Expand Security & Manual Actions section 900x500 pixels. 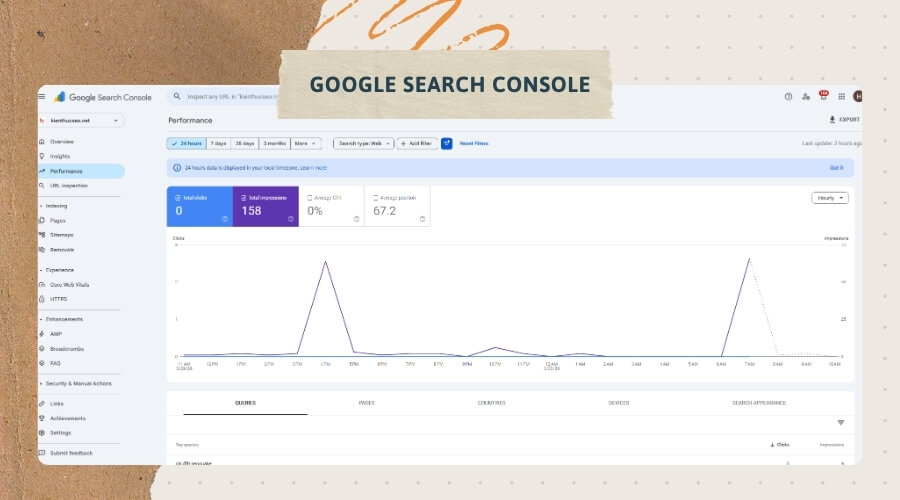[76, 383]
